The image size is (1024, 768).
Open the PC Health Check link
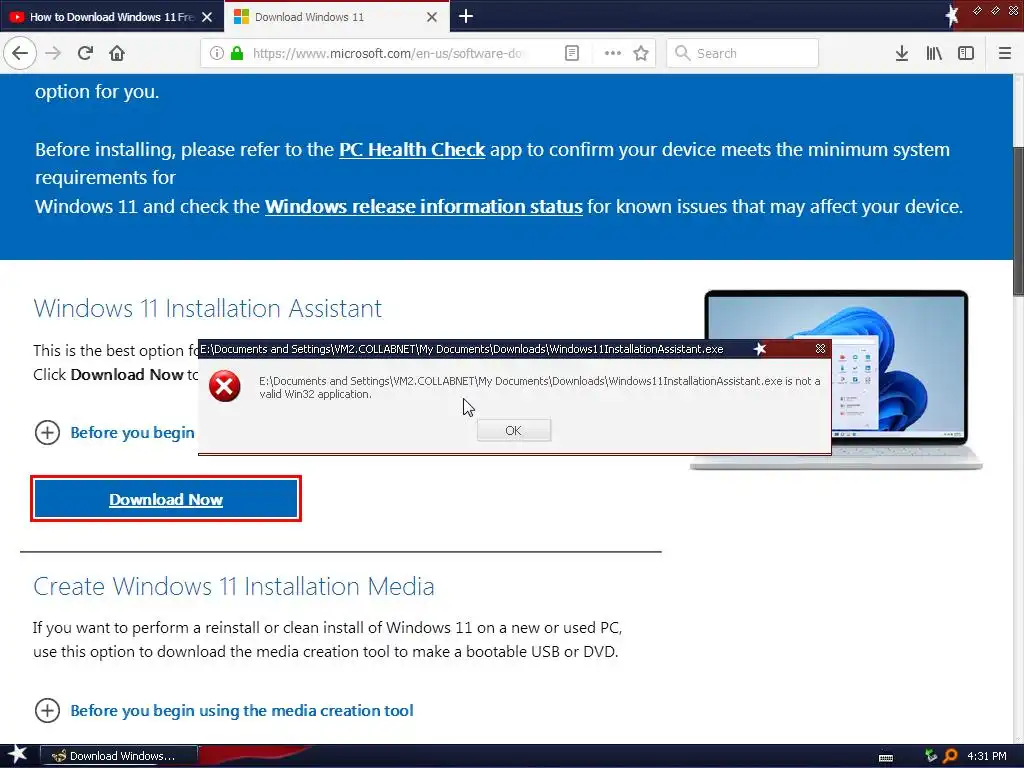(x=411, y=150)
